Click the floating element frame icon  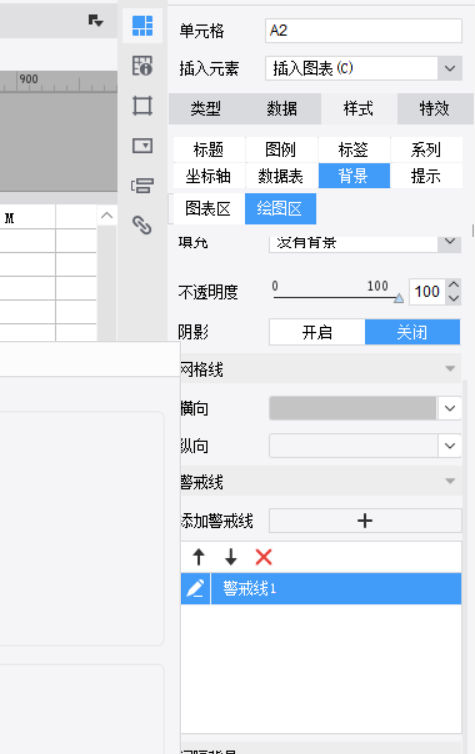pyautogui.click(x=142, y=105)
